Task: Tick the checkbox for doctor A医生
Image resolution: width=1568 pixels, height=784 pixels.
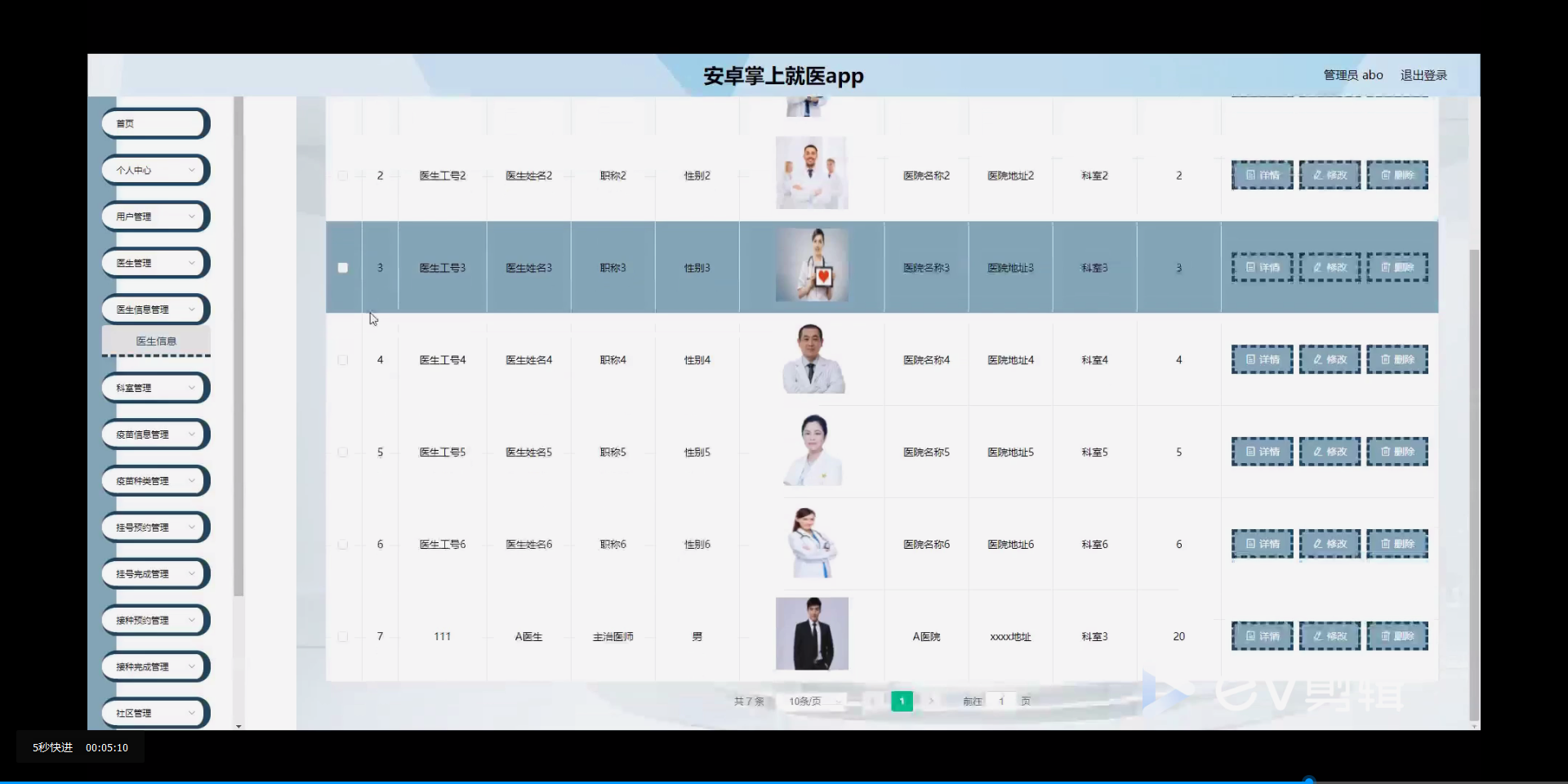Action: (x=343, y=637)
